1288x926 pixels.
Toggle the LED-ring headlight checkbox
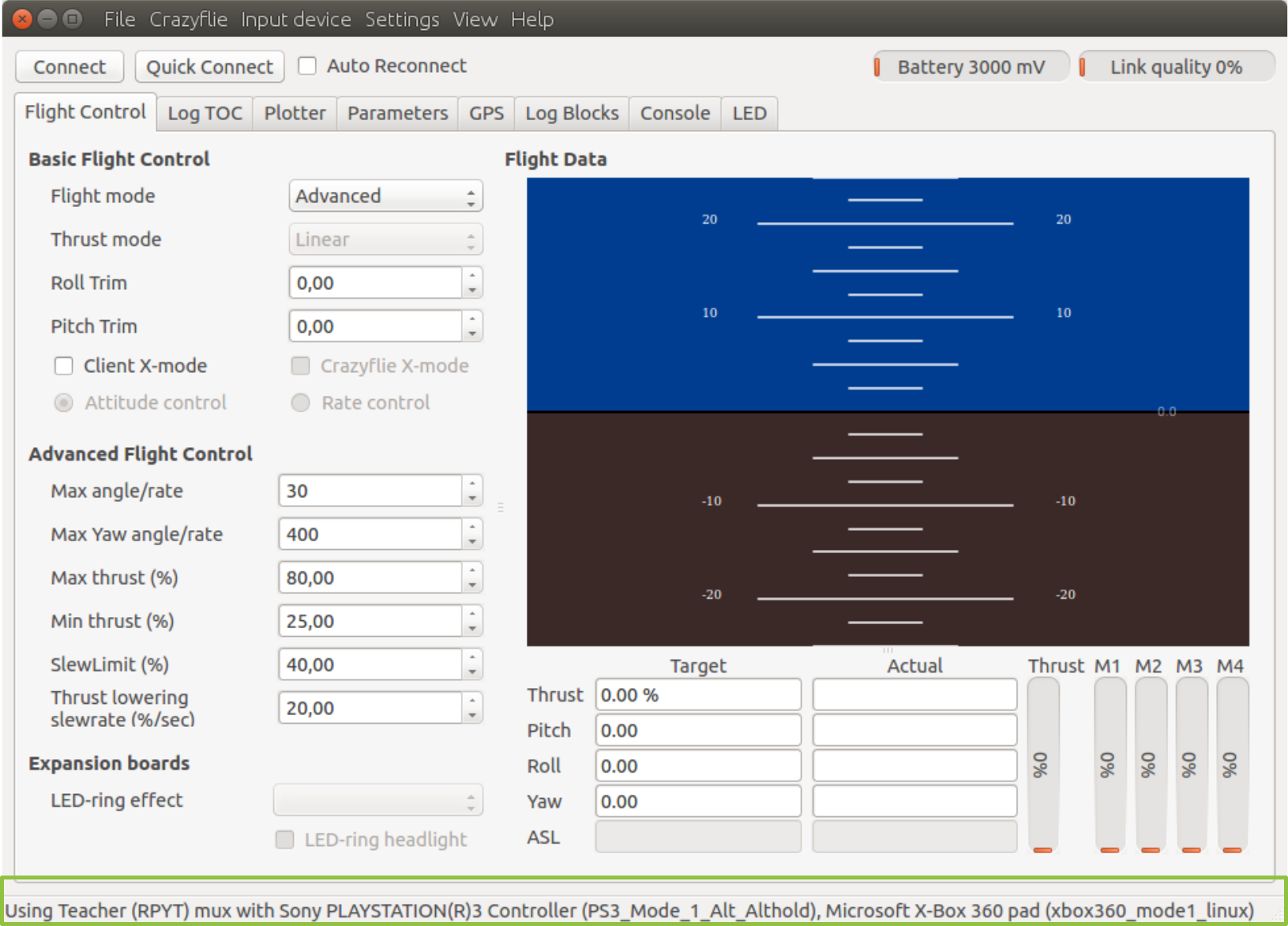(x=284, y=840)
